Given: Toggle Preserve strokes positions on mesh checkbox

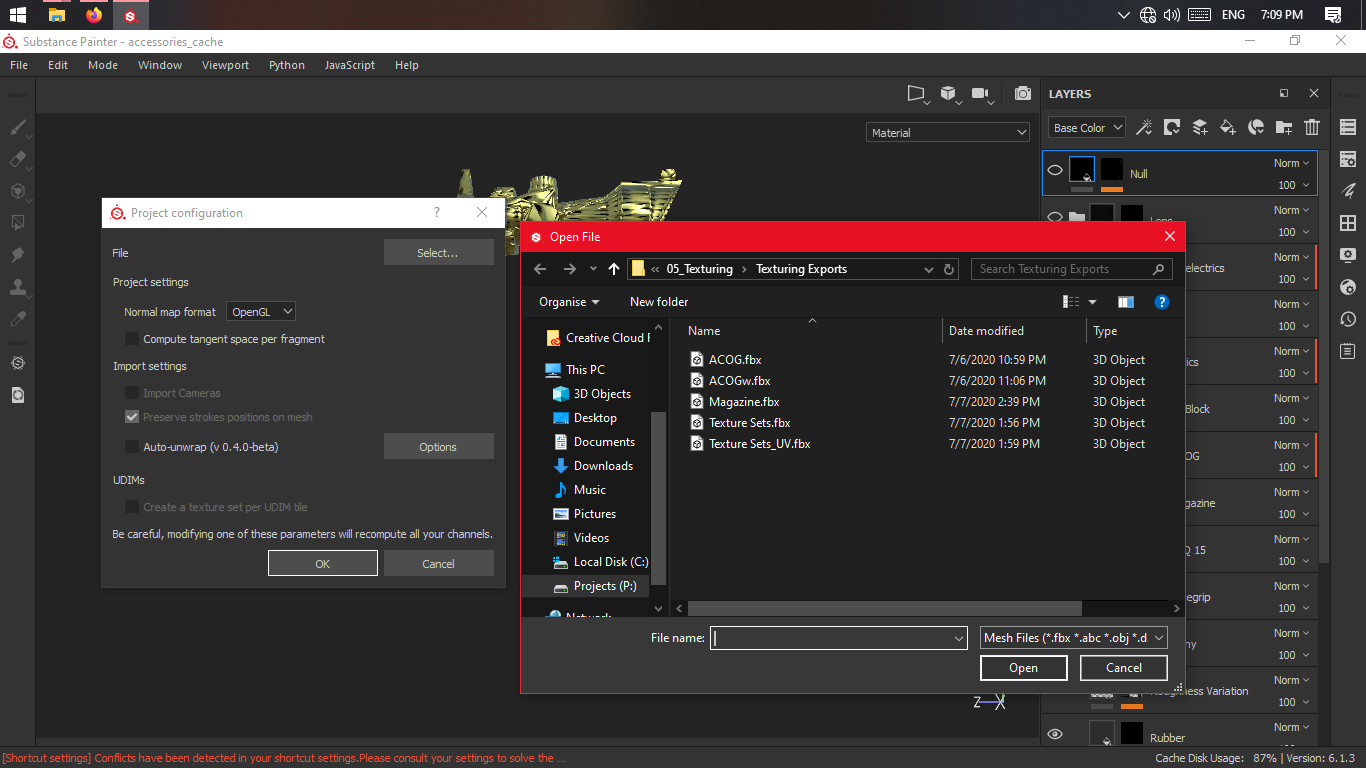Looking at the screenshot, I should click(x=132, y=417).
